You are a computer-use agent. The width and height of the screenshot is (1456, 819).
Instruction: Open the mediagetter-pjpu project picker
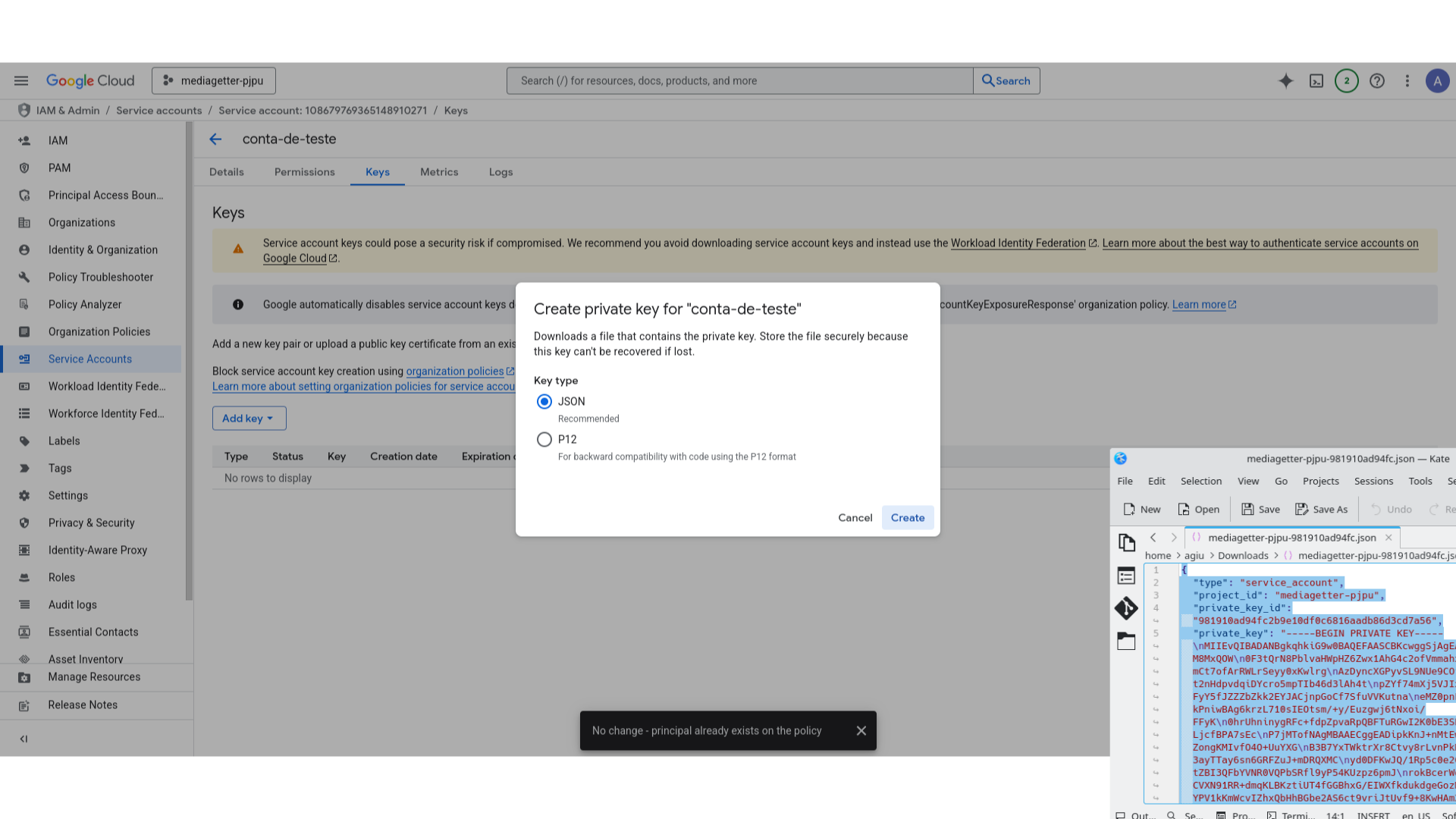(214, 81)
